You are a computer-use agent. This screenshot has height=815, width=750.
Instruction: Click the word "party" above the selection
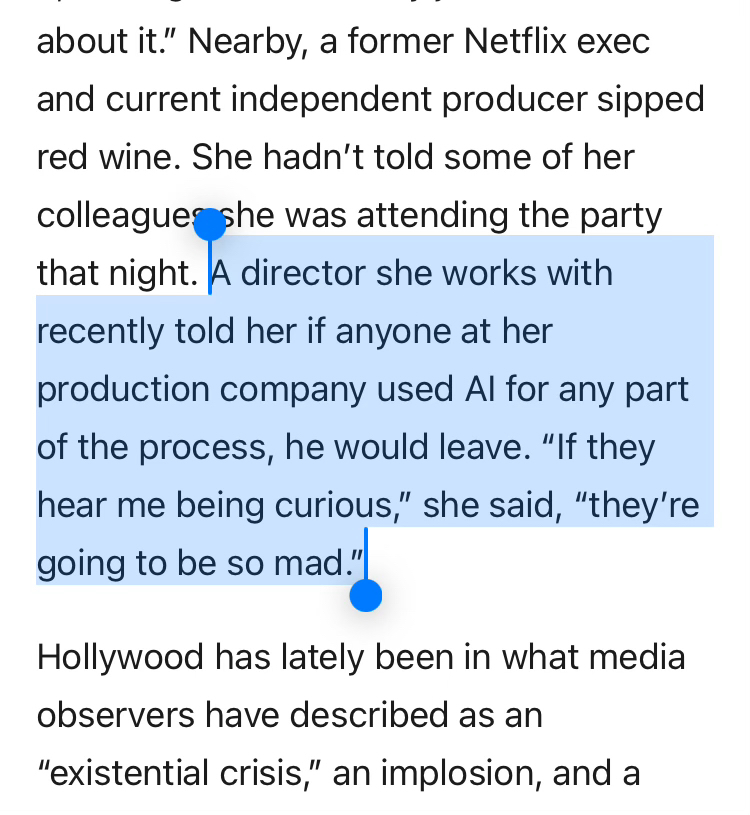click(x=620, y=216)
